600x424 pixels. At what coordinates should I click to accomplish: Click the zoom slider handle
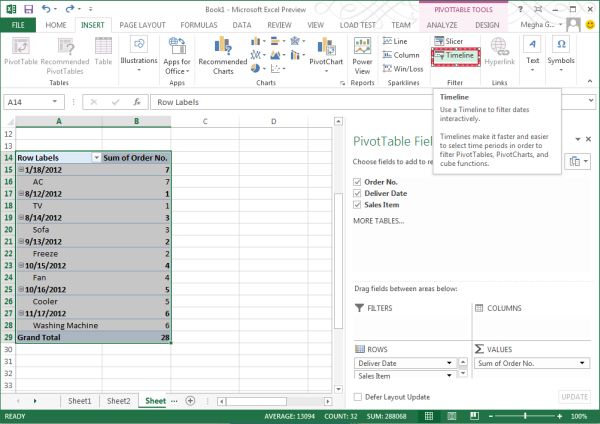click(525, 416)
